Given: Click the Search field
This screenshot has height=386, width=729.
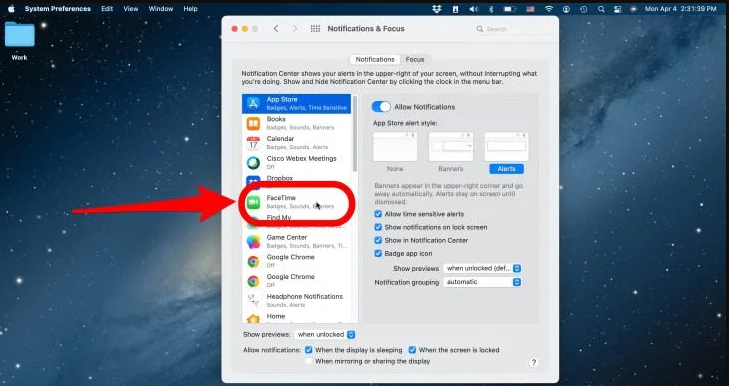Looking at the screenshot, I should (512, 29).
